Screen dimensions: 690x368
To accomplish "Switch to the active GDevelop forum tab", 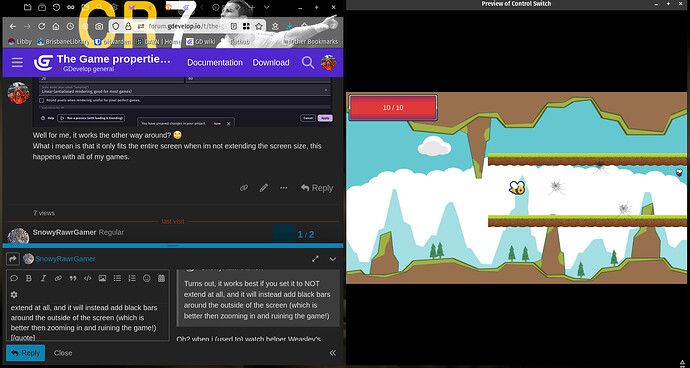I will tap(187, 7).
